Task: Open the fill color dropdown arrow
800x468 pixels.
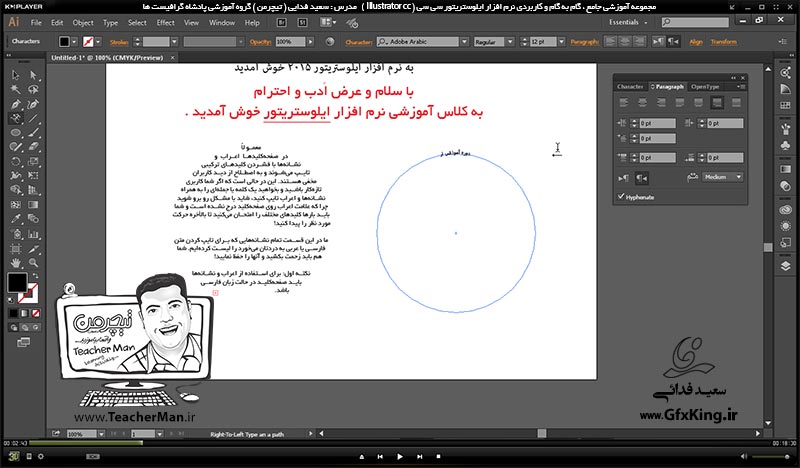Action: click(74, 42)
